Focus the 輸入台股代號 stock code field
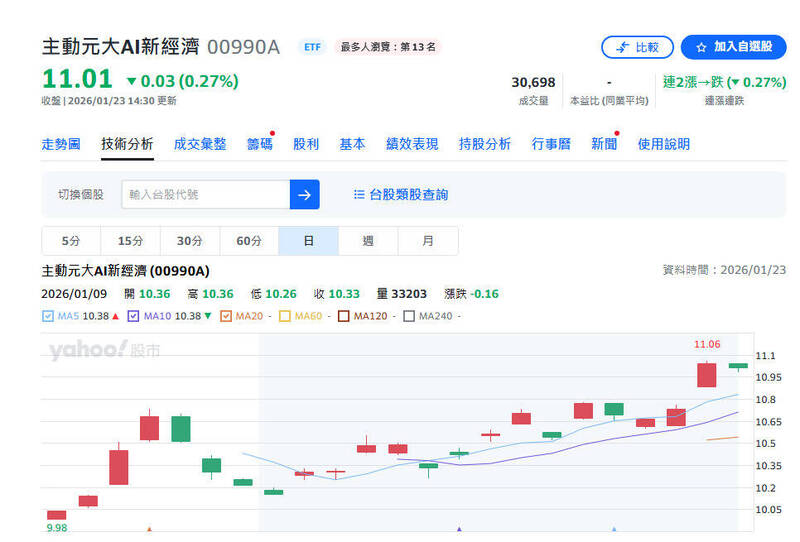This screenshot has height=542, width=800. (206, 194)
